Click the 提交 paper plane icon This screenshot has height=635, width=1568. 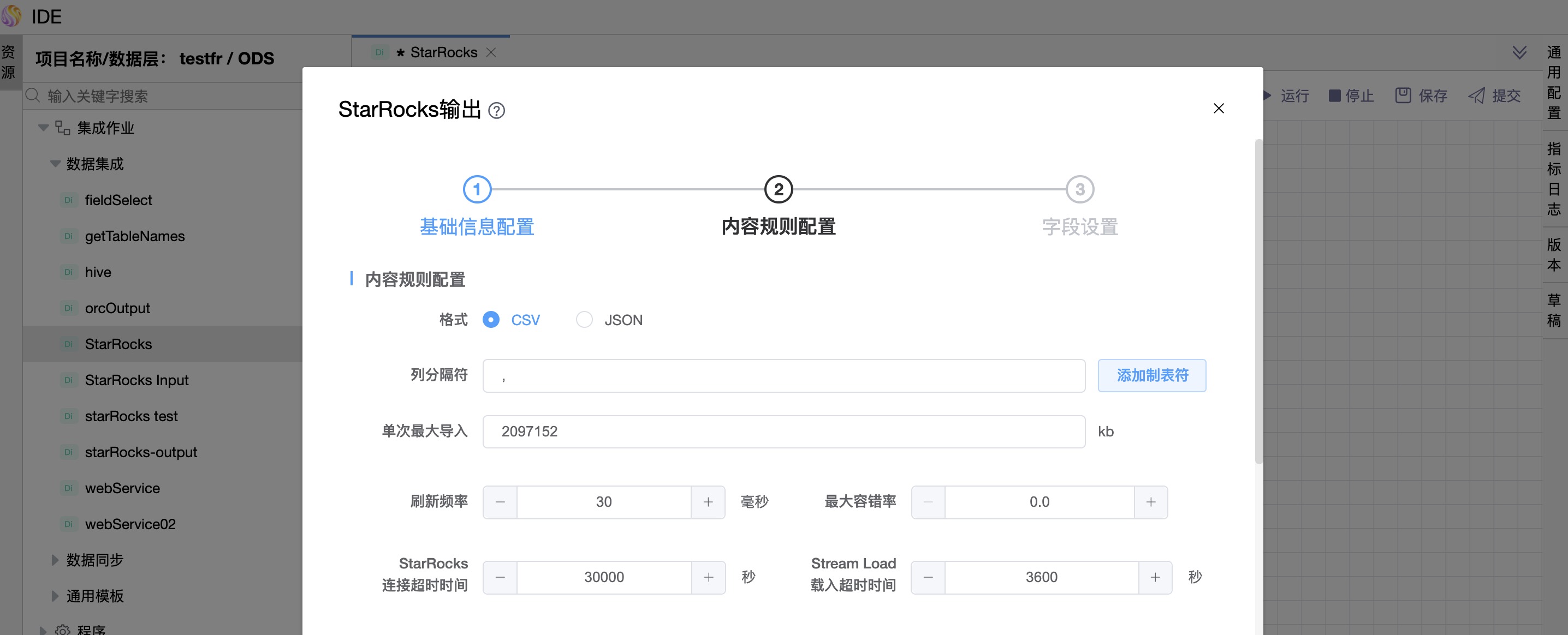[1477, 95]
